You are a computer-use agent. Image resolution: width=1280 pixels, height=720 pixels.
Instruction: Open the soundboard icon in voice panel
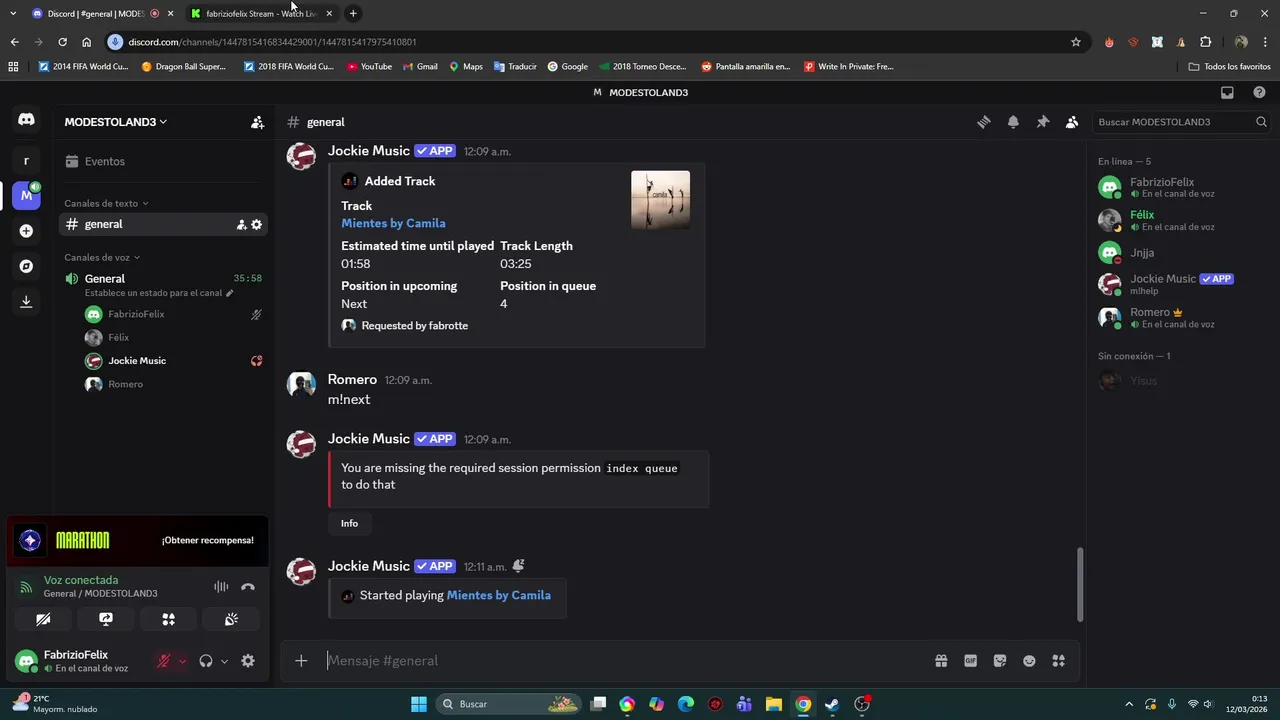[231, 619]
